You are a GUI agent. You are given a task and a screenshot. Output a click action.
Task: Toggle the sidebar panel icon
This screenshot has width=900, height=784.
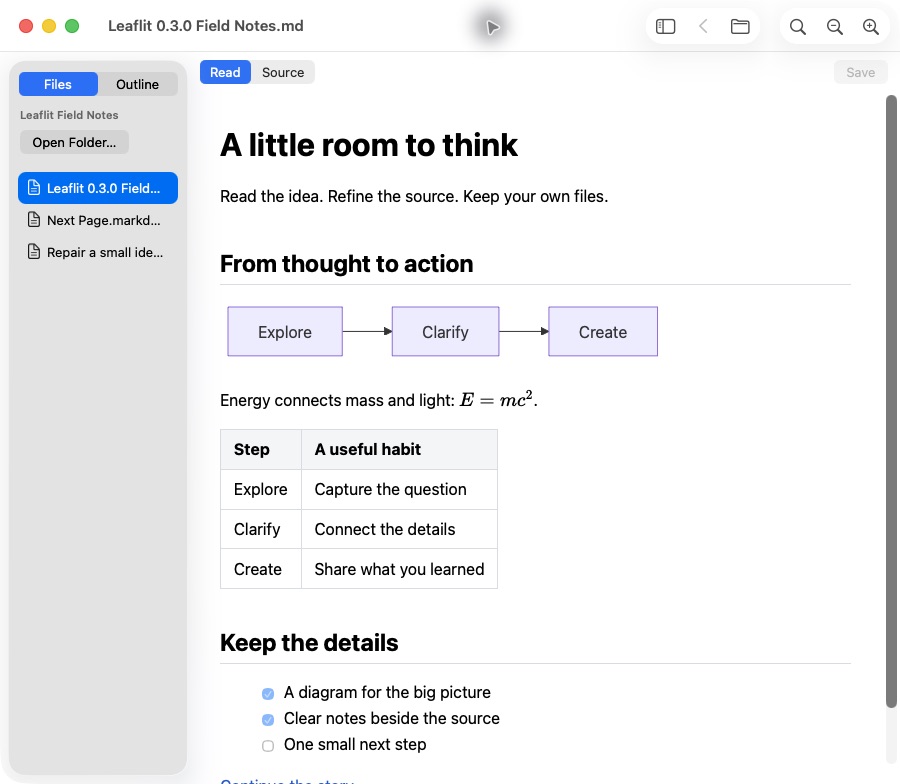click(x=665, y=26)
